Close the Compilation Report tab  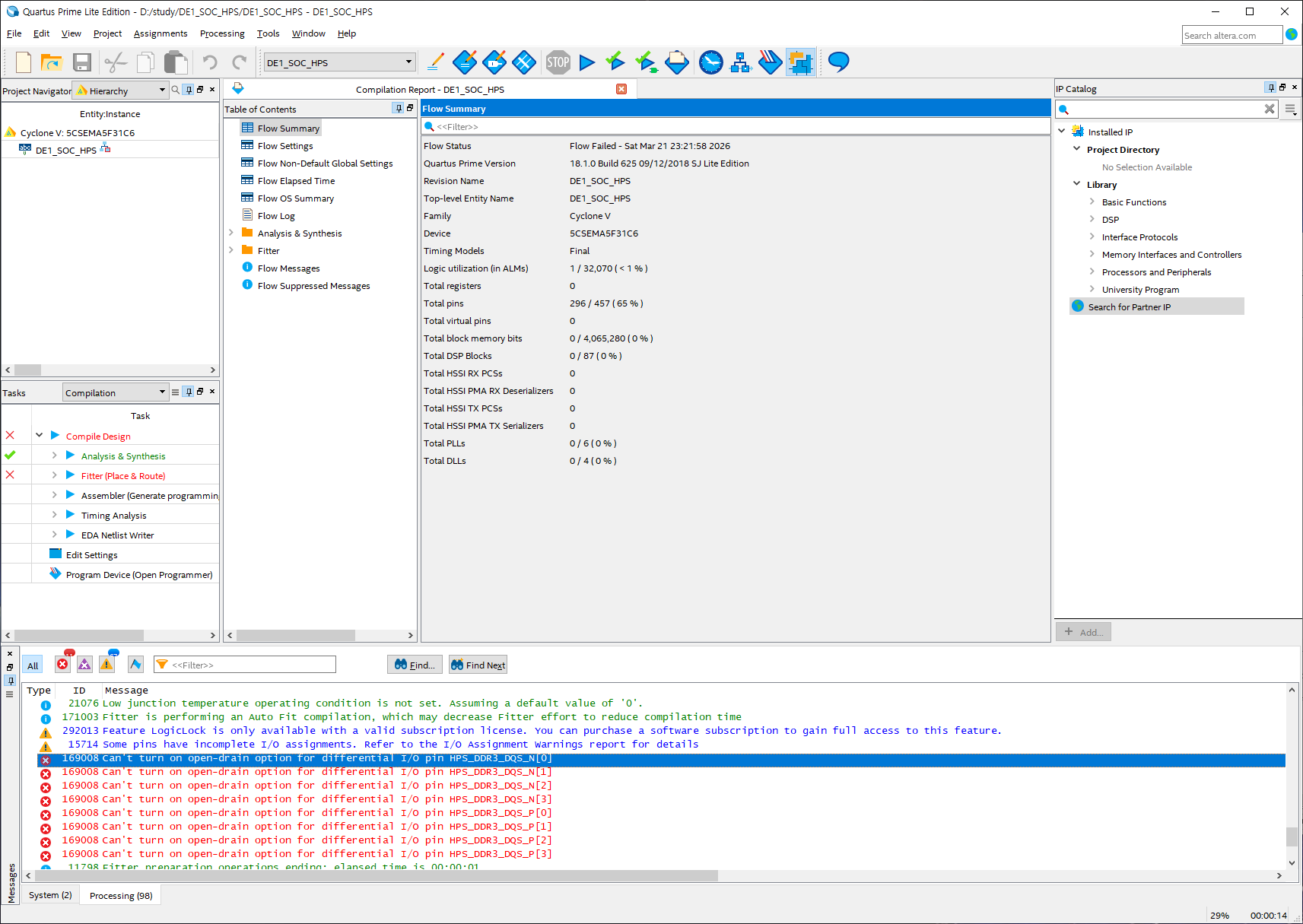(x=621, y=89)
